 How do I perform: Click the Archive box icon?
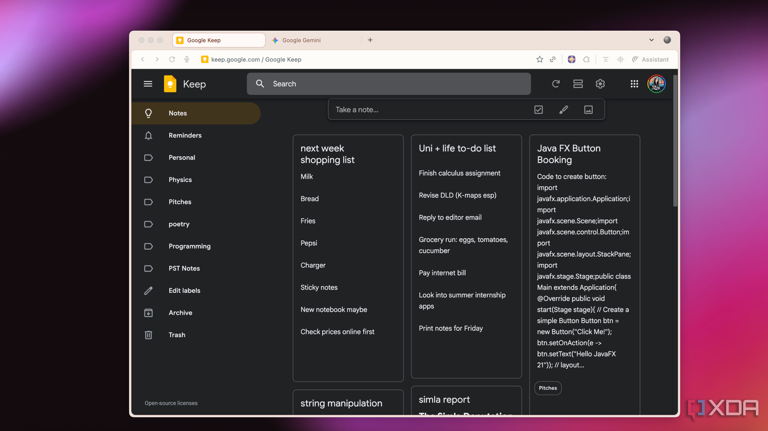[x=148, y=312]
